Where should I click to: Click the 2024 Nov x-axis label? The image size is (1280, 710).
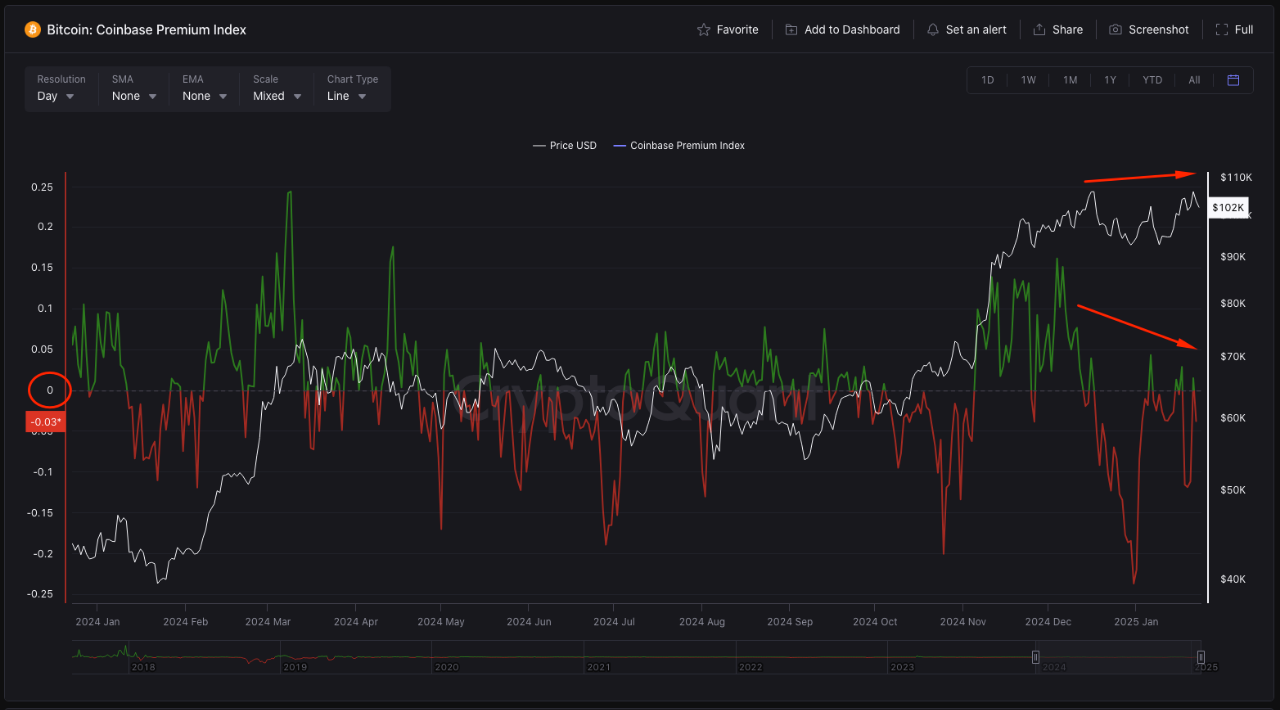pos(964,621)
